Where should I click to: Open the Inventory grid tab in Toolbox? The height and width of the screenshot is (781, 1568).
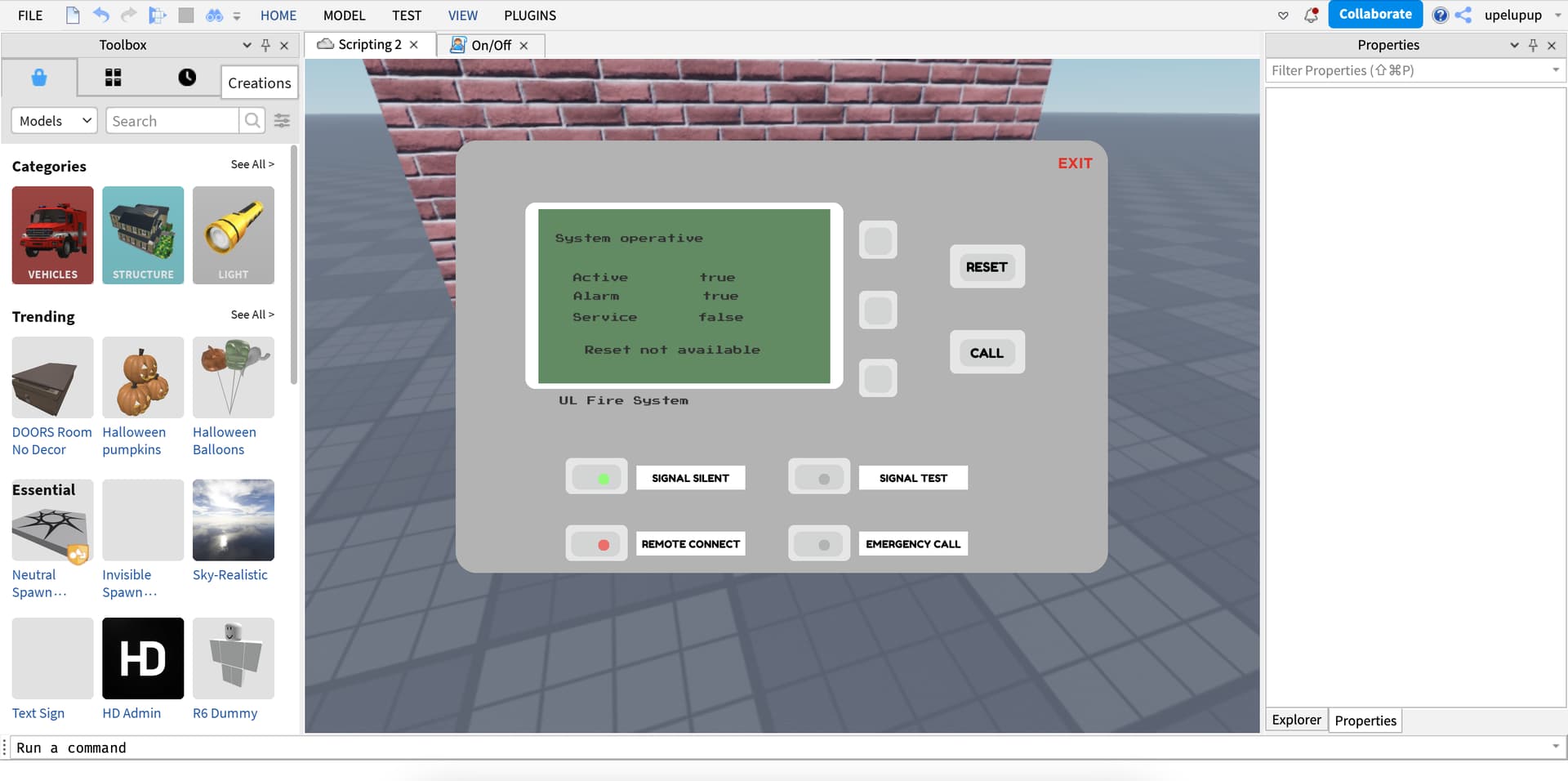click(x=113, y=78)
